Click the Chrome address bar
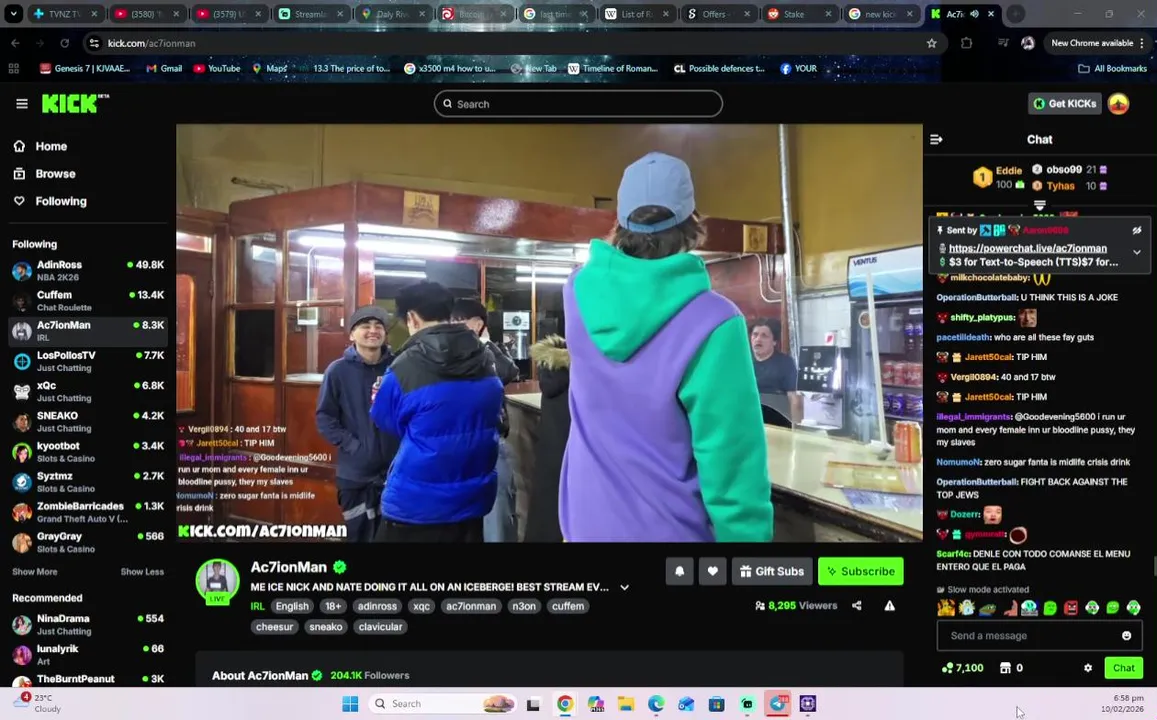The height and width of the screenshot is (720, 1157). point(509,44)
